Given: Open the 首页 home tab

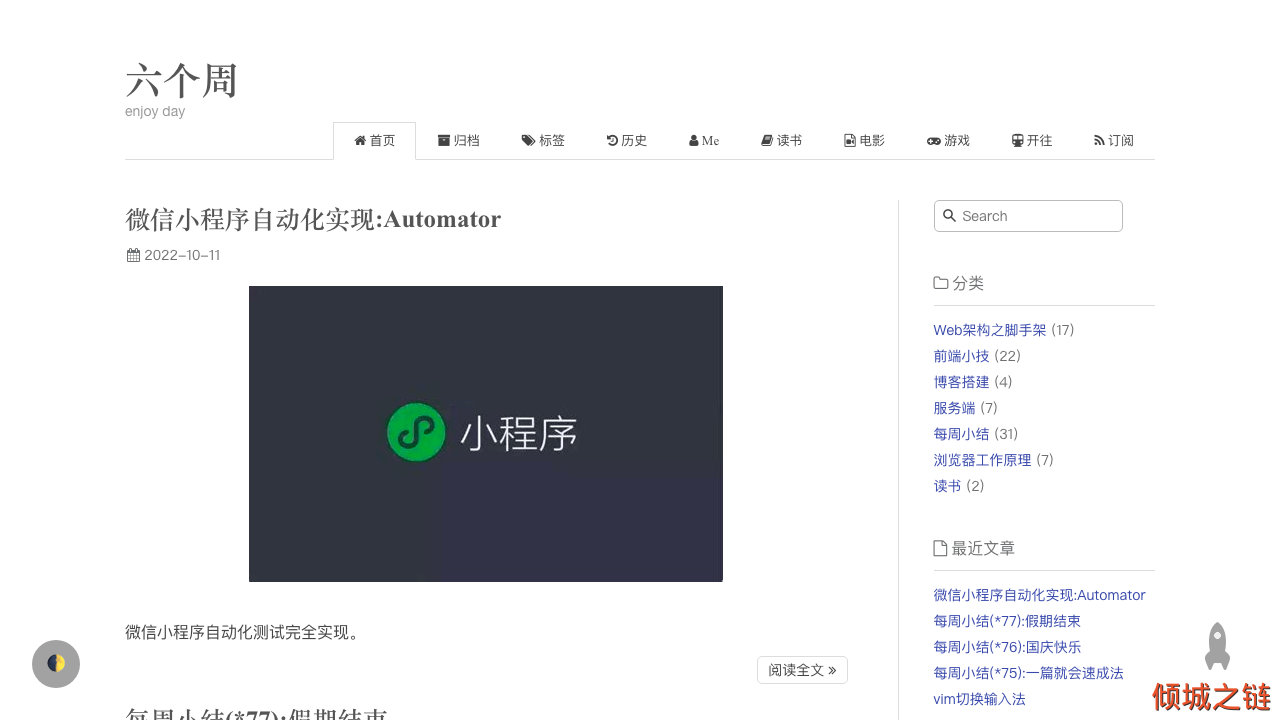Looking at the screenshot, I should (375, 141).
